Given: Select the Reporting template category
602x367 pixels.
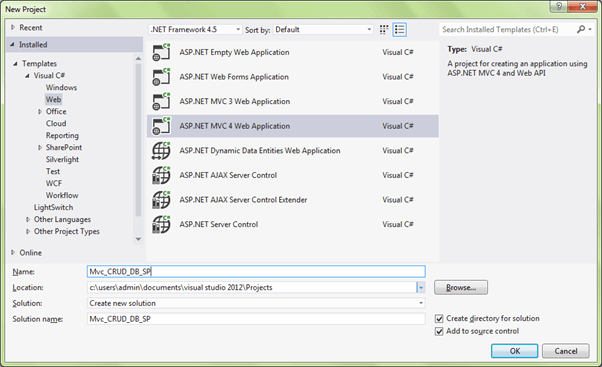Looking at the screenshot, I should (62, 136).
